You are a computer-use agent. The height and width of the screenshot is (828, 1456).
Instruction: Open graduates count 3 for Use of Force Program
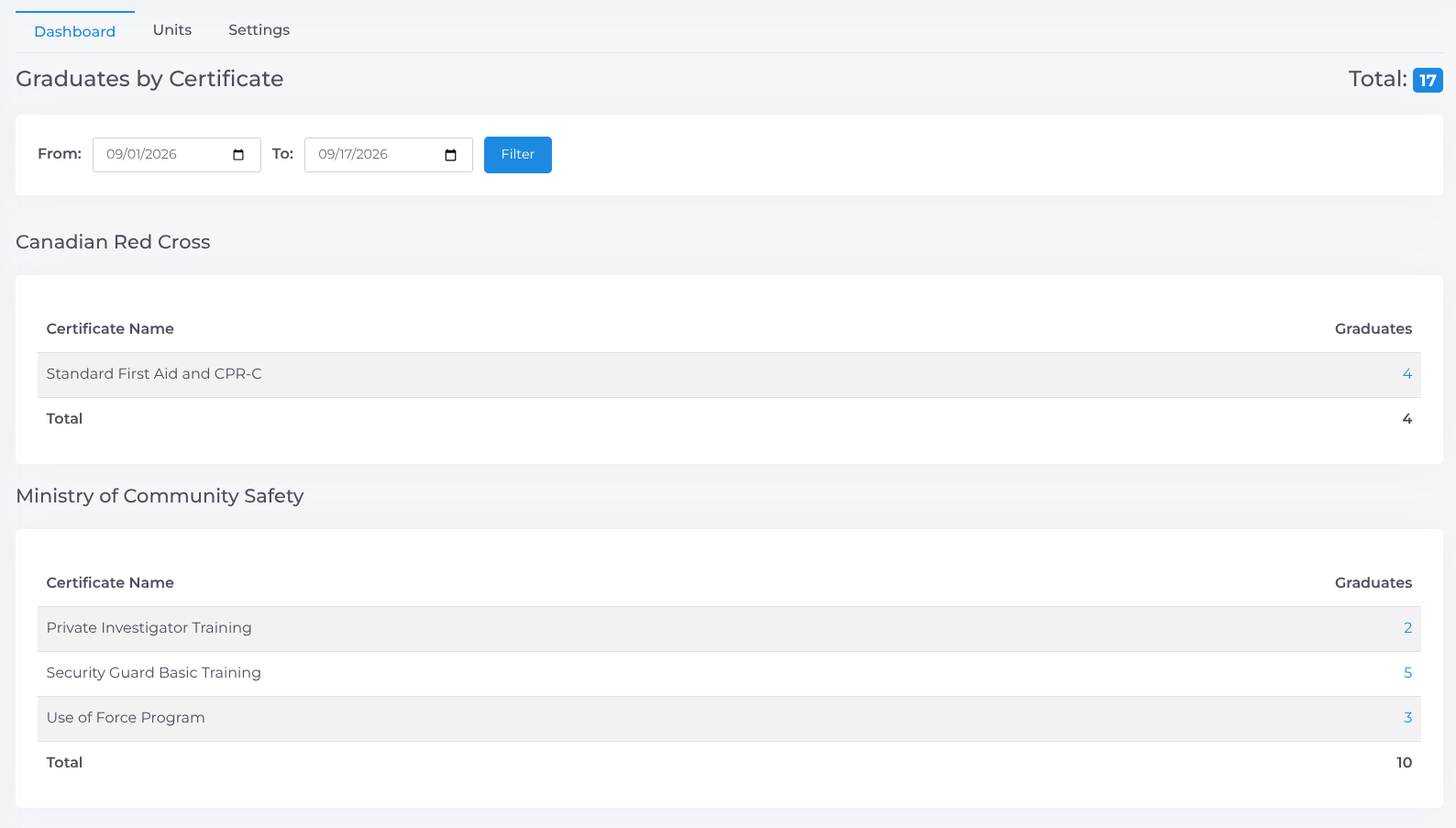[x=1407, y=718]
